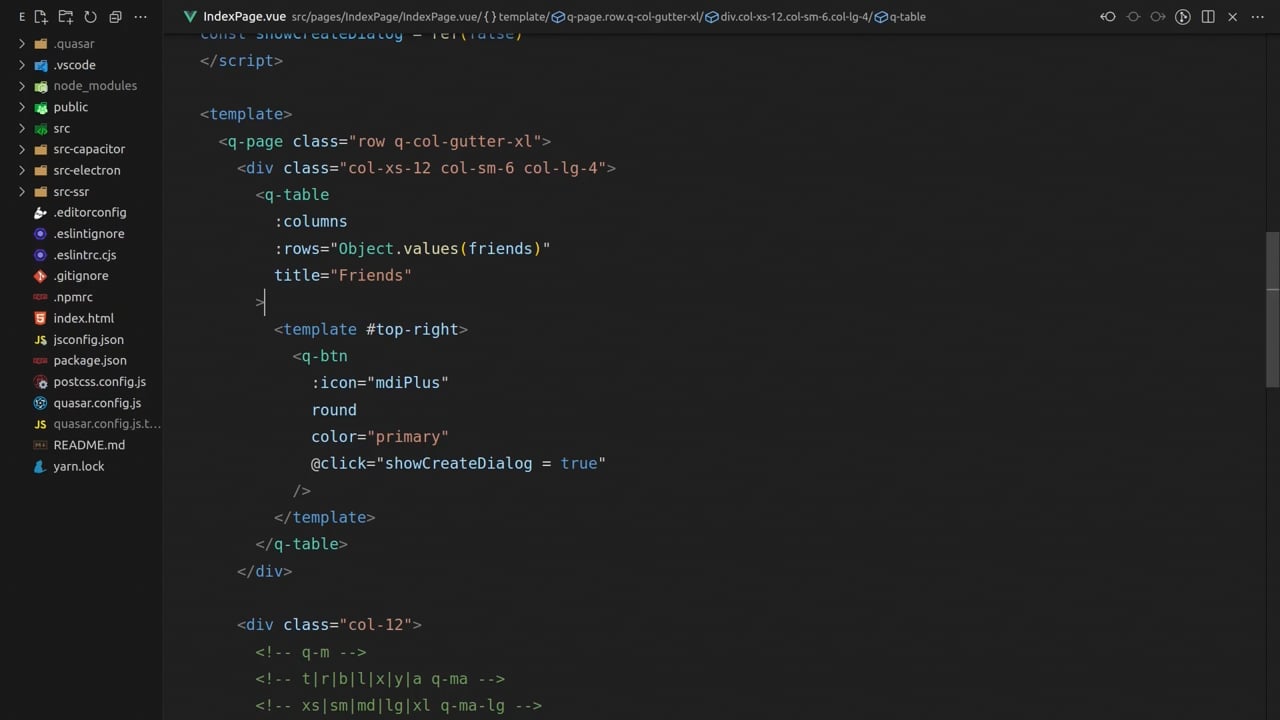Expand the src folder chevron
1280x720 pixels.
coord(22,128)
